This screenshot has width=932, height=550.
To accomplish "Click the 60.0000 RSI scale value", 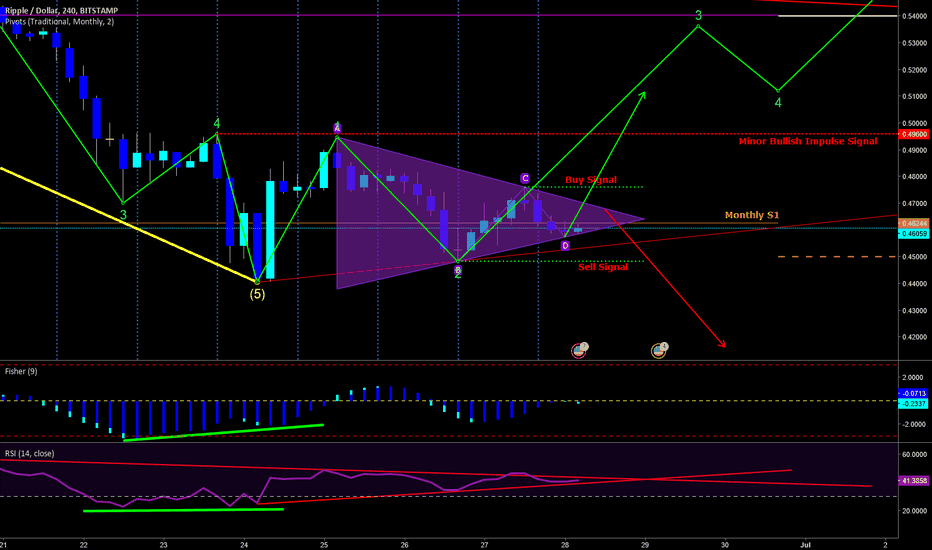I will tap(915, 454).
